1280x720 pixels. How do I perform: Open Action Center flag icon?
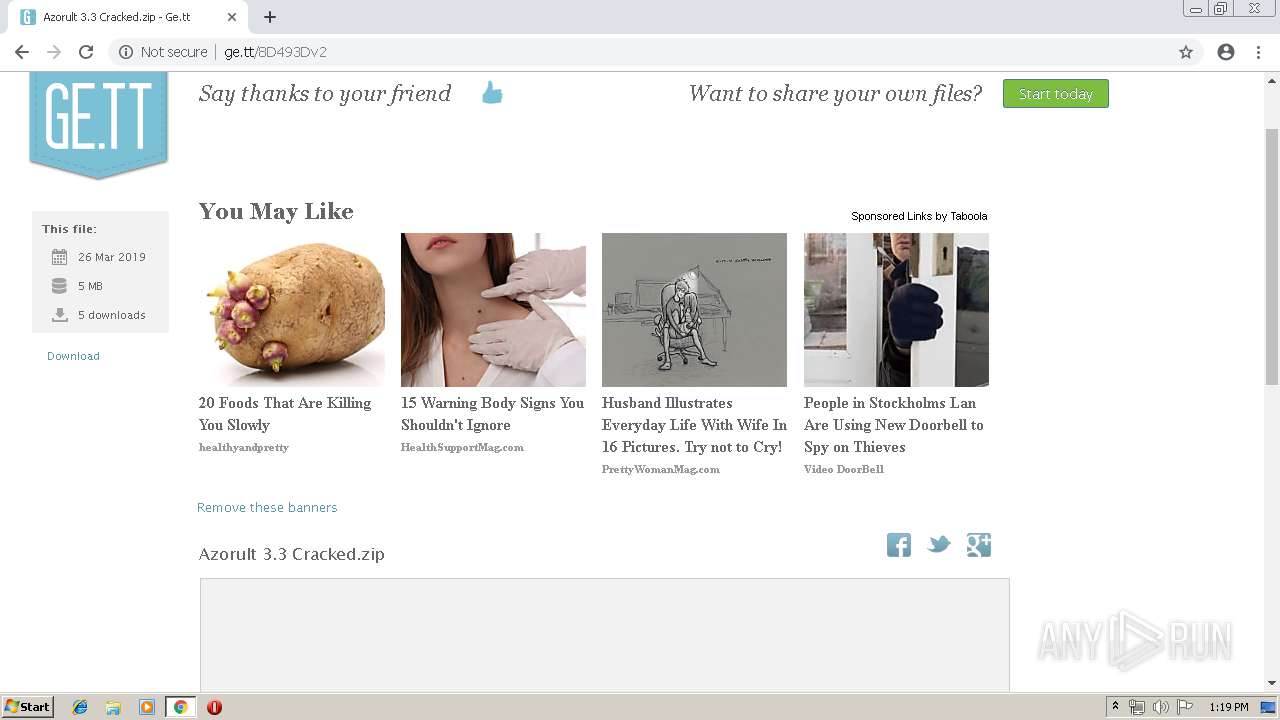coord(1185,707)
